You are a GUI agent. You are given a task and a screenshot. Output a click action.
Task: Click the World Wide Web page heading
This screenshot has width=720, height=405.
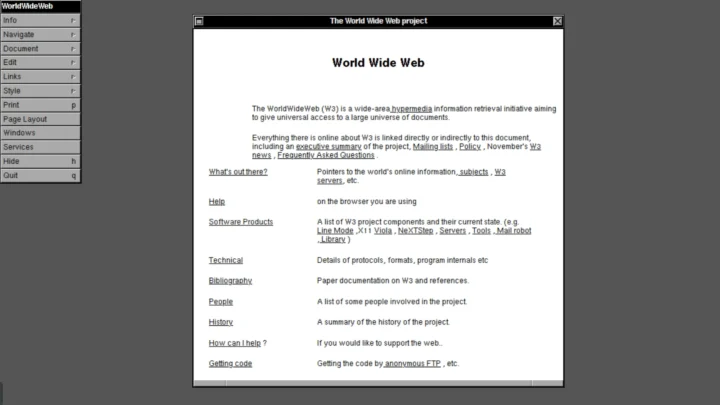pos(378,63)
